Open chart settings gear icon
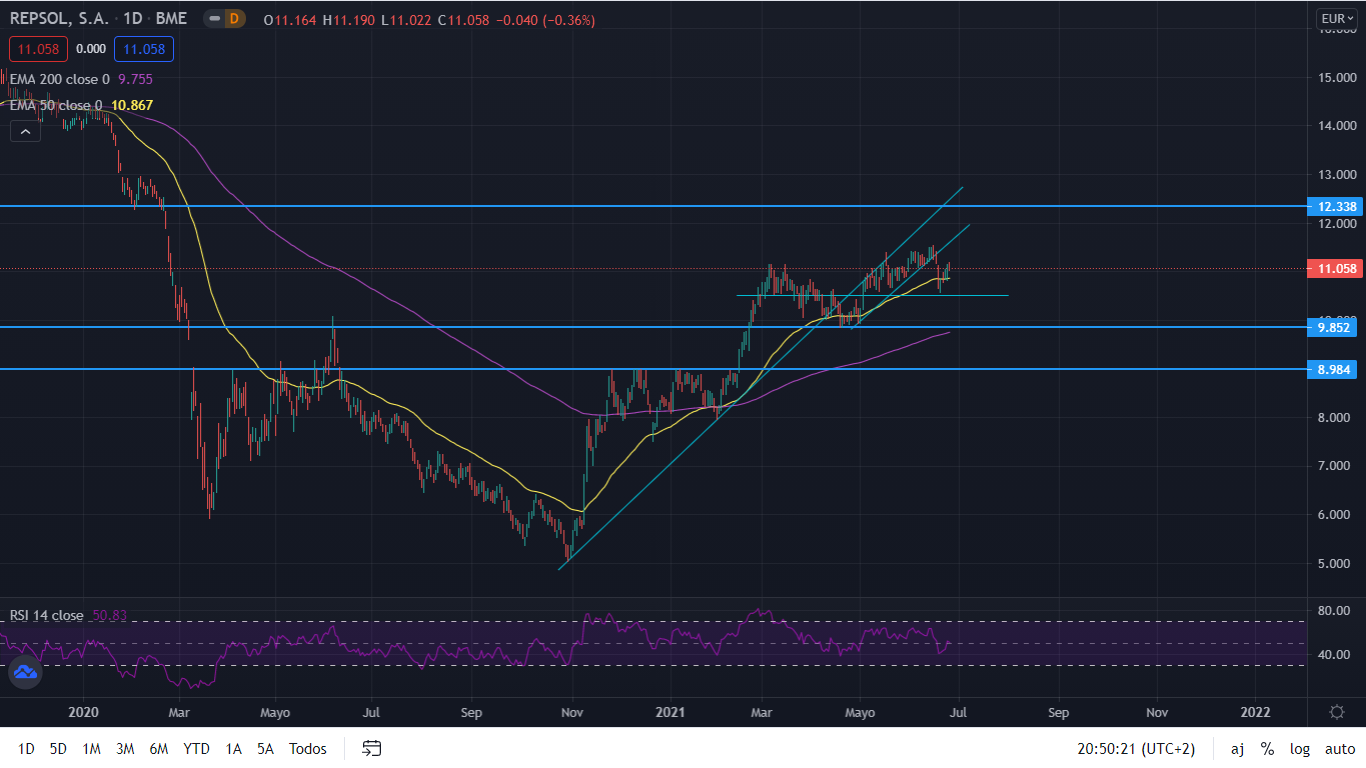This screenshot has width=1366, height=768. pos(1336,712)
